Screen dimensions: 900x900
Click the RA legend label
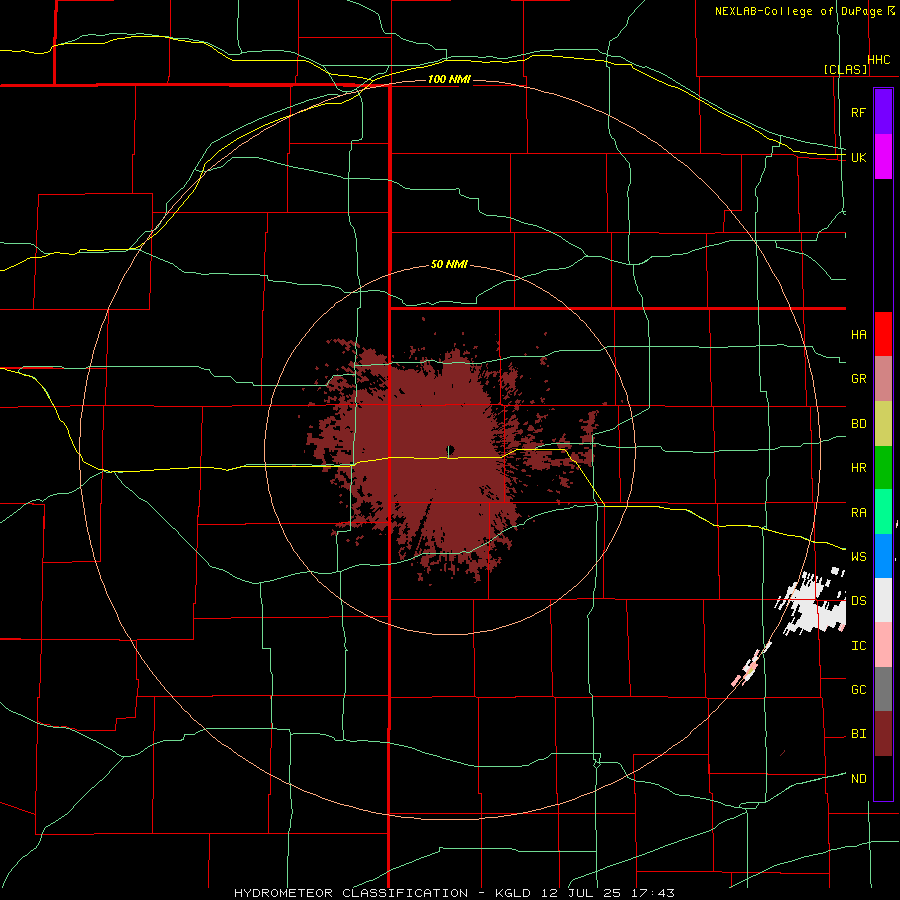pyautogui.click(x=859, y=513)
